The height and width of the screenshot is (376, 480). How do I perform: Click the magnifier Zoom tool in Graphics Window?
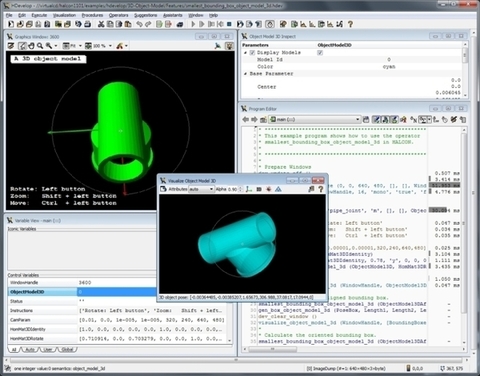pyautogui.click(x=40, y=46)
